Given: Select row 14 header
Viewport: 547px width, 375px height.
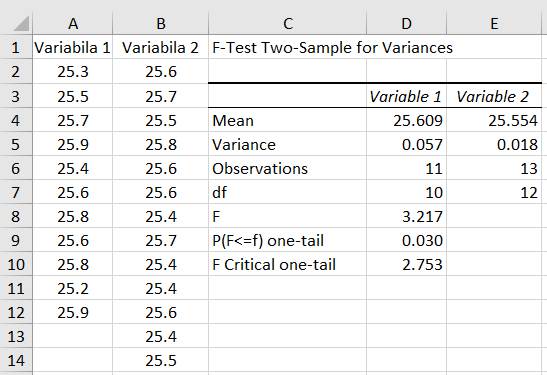Looking at the screenshot, I should tap(16, 360).
